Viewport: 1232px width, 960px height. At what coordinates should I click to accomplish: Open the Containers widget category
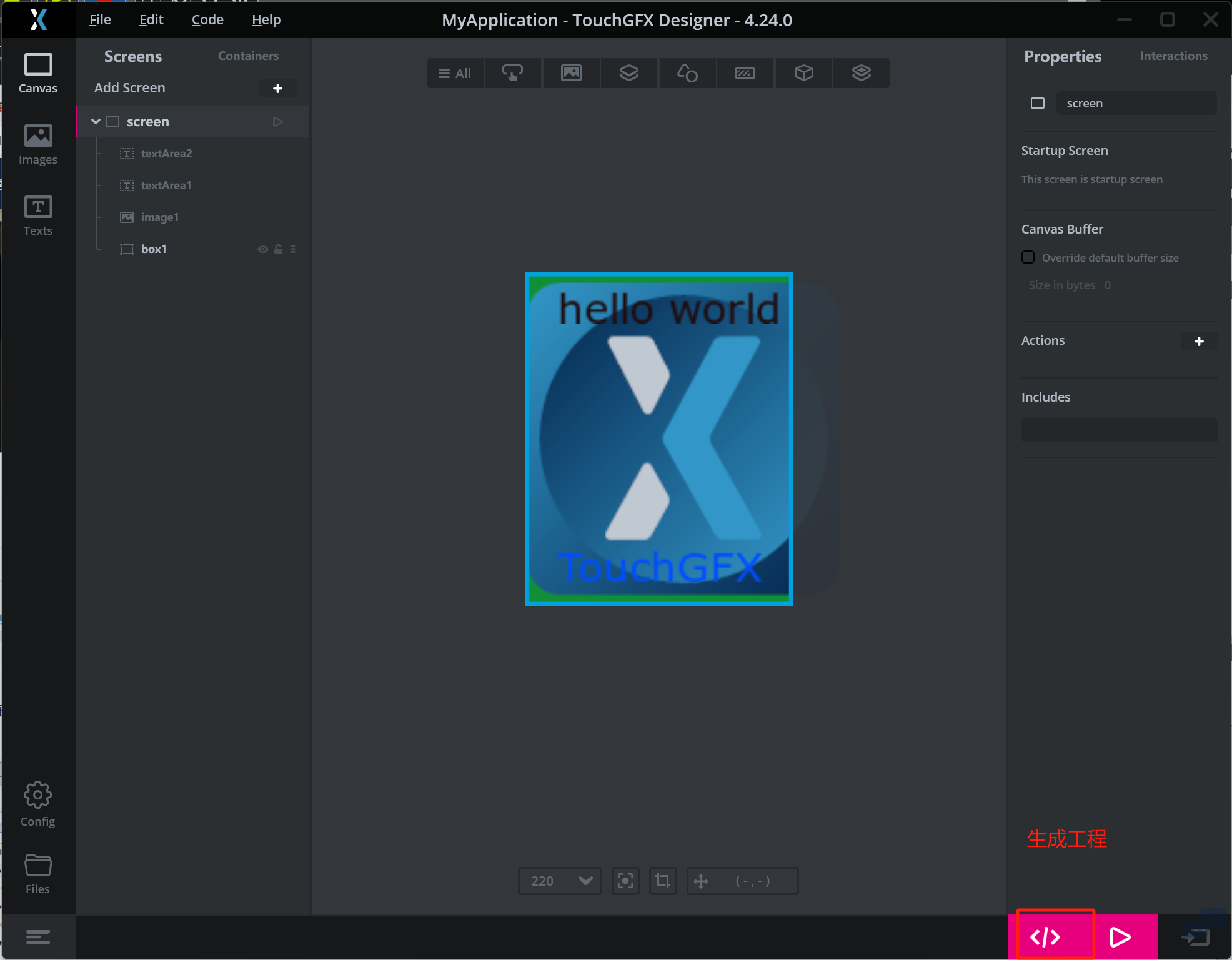click(629, 73)
